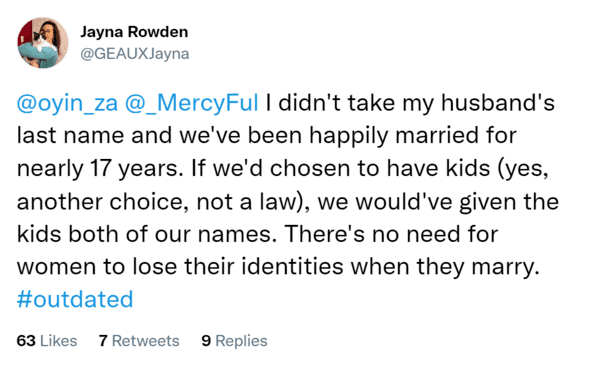
Task: View the 63 Likes list
Action: 47,341
